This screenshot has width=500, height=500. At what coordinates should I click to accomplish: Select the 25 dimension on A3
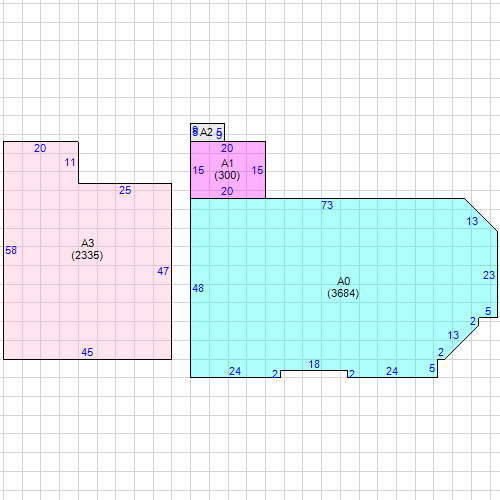point(125,190)
